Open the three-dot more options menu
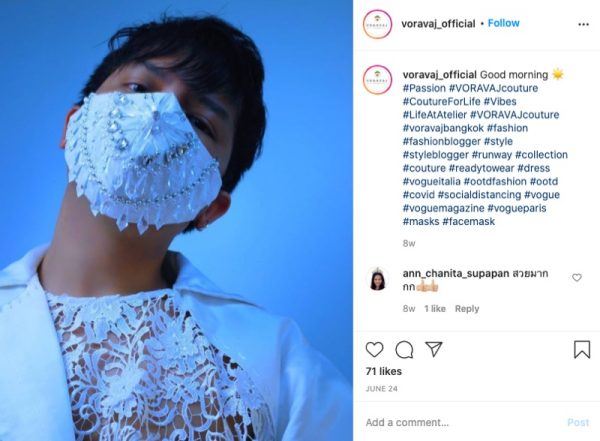Screen dimensions: 600x441 [583, 24]
